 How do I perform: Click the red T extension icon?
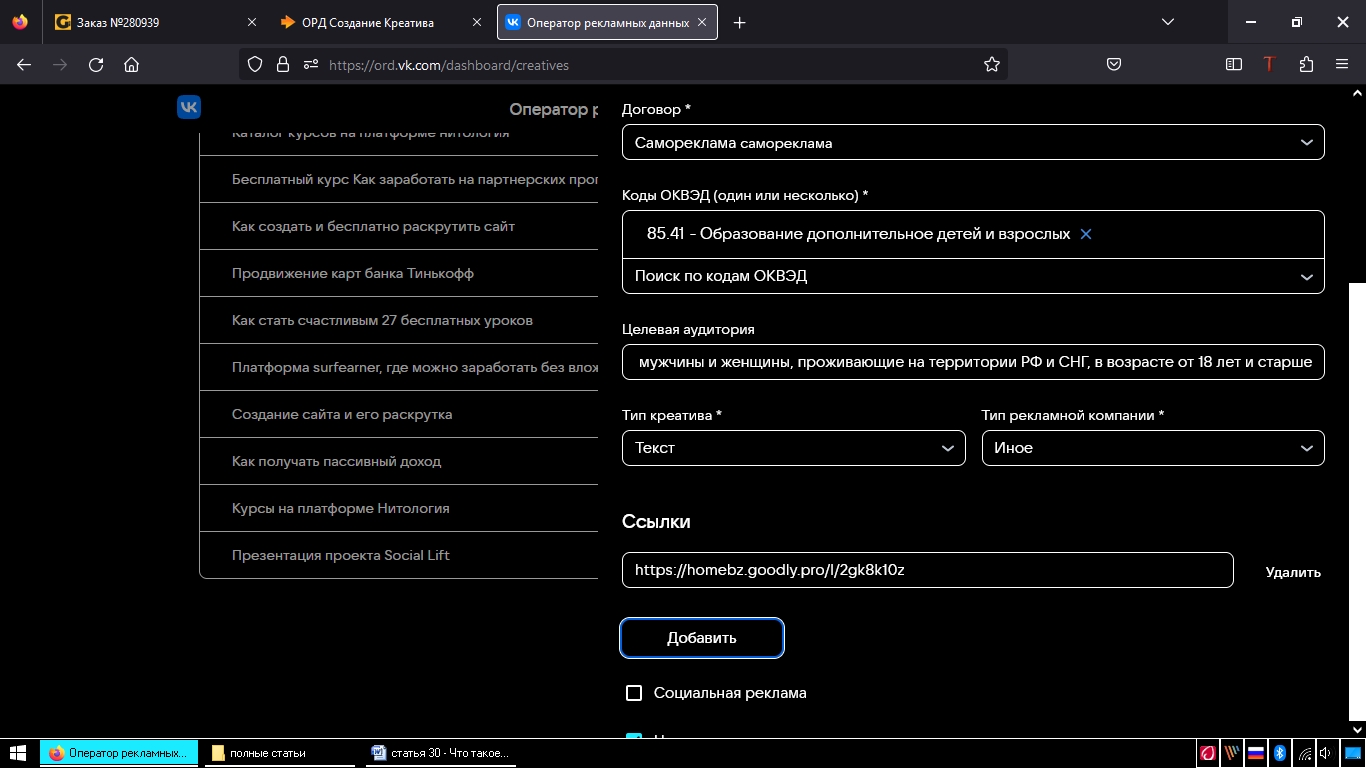[x=1269, y=65]
